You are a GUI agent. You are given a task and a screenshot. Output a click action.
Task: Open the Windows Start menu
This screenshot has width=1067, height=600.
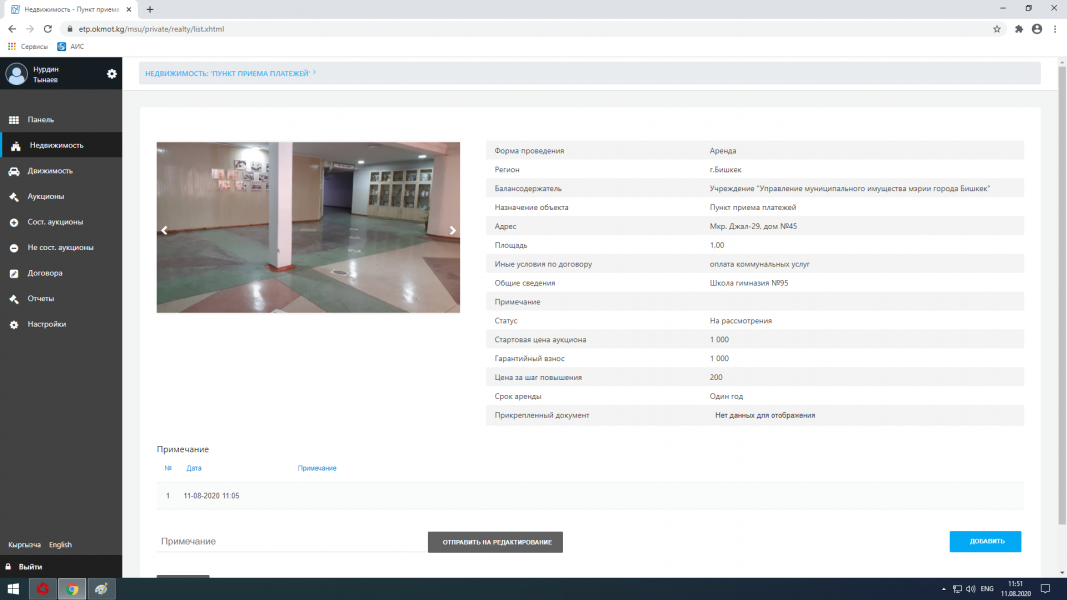(14, 589)
